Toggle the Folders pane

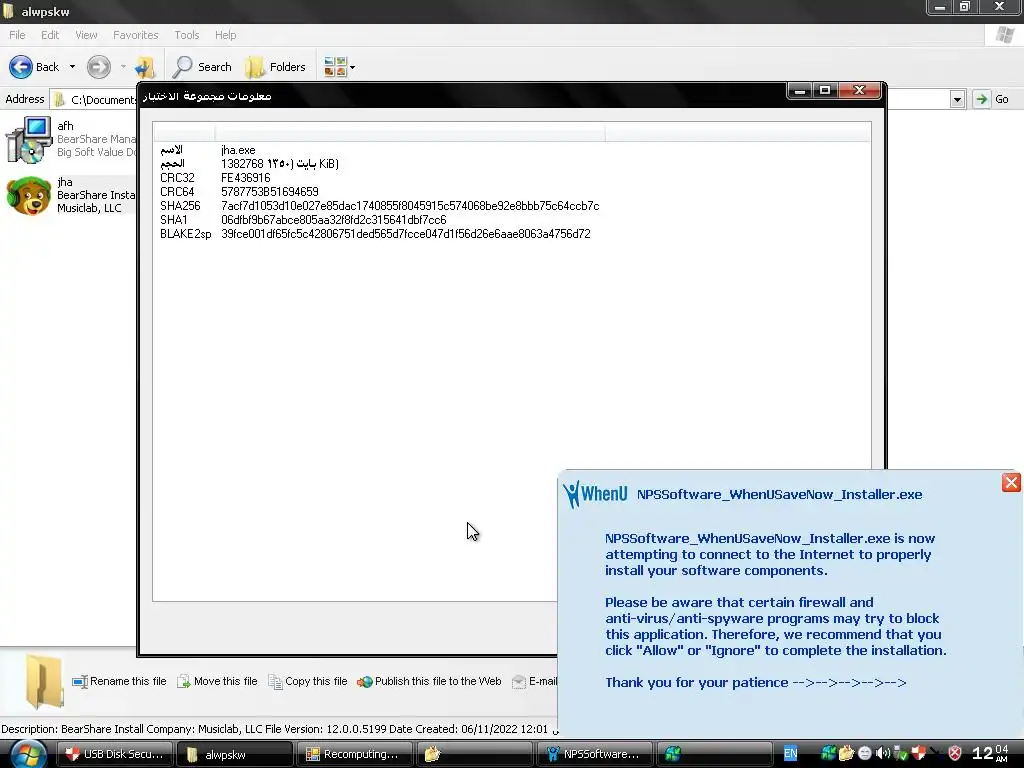(x=275, y=67)
